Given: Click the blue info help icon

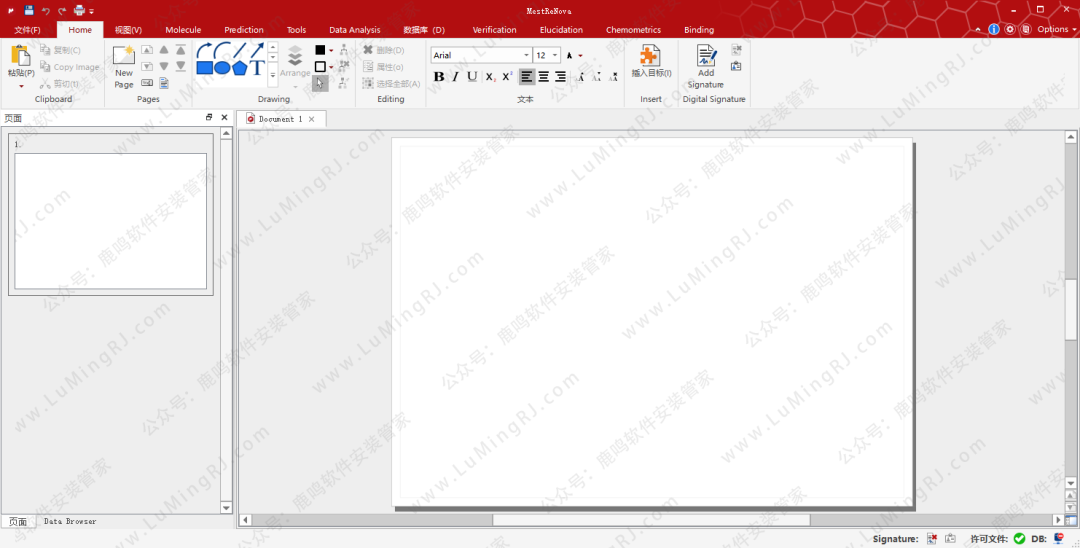Looking at the screenshot, I should (x=993, y=29).
